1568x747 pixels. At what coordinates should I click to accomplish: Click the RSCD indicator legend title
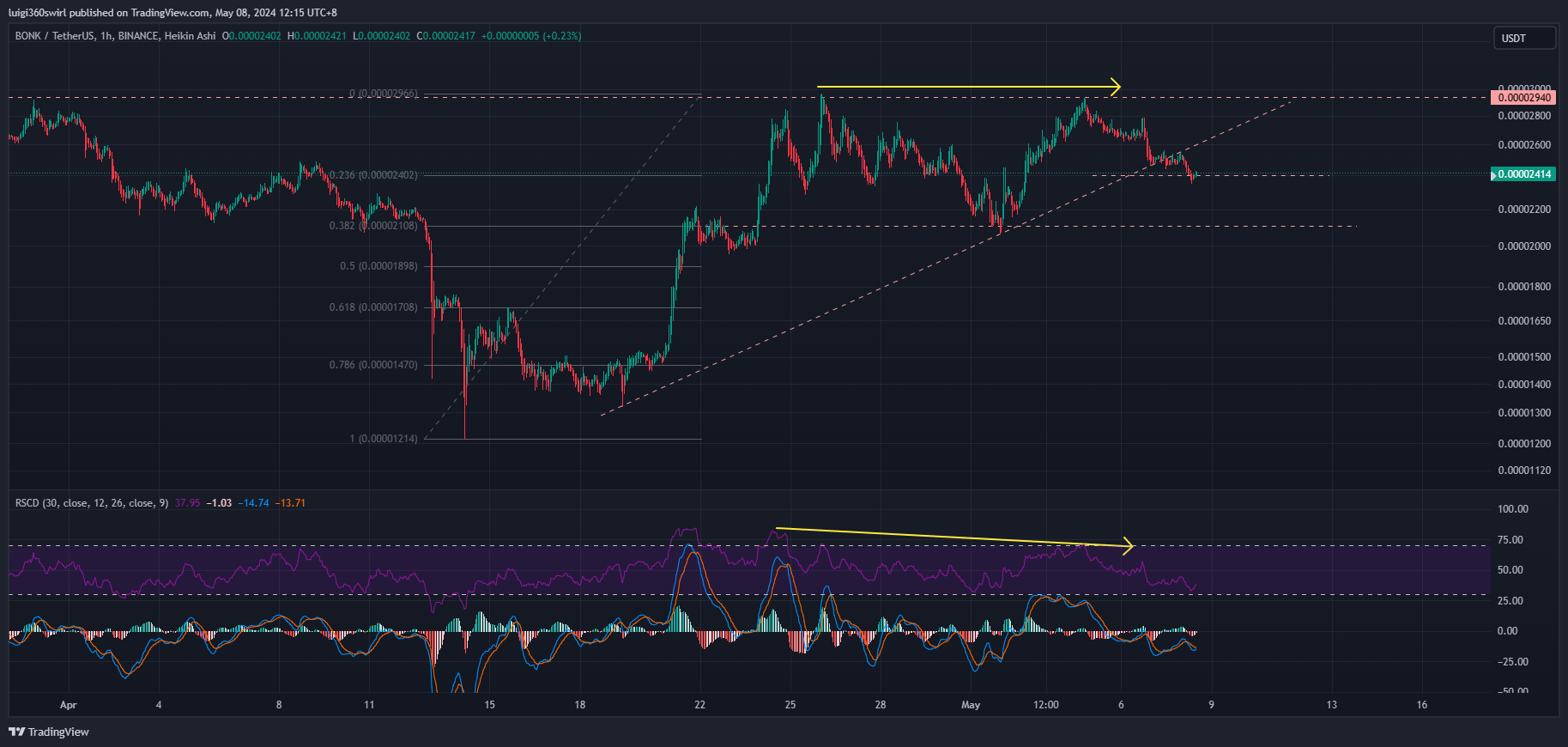(92, 503)
